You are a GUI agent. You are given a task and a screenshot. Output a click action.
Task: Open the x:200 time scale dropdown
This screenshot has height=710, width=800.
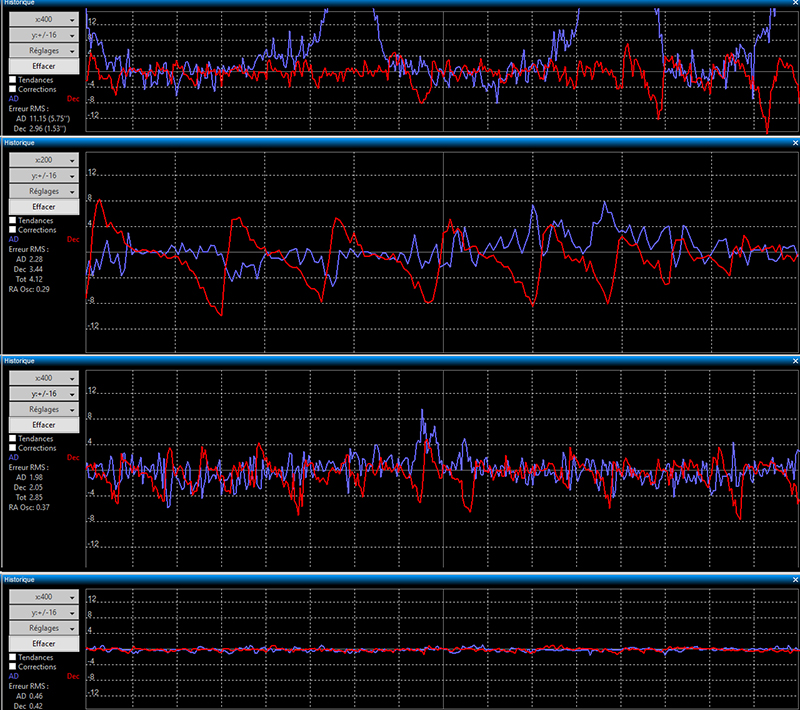(44, 160)
